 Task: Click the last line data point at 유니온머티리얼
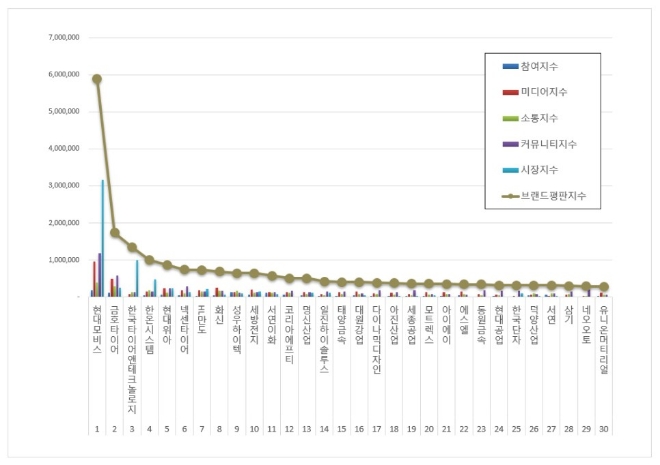coord(604,287)
